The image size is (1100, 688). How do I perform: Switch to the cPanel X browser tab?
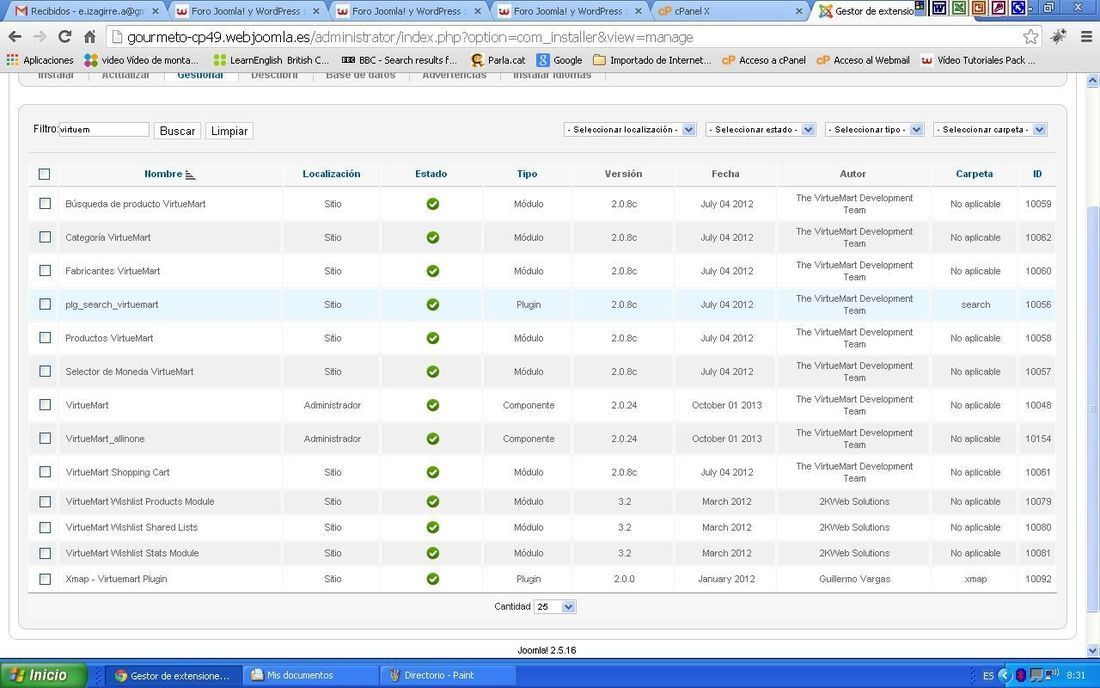click(x=730, y=11)
